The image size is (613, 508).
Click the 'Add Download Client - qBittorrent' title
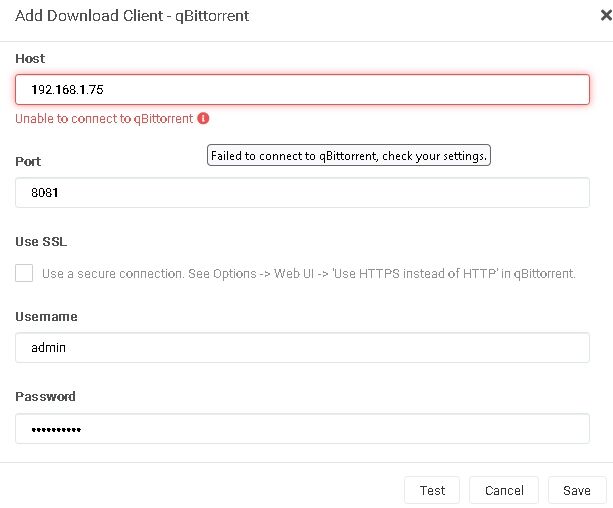(132, 16)
